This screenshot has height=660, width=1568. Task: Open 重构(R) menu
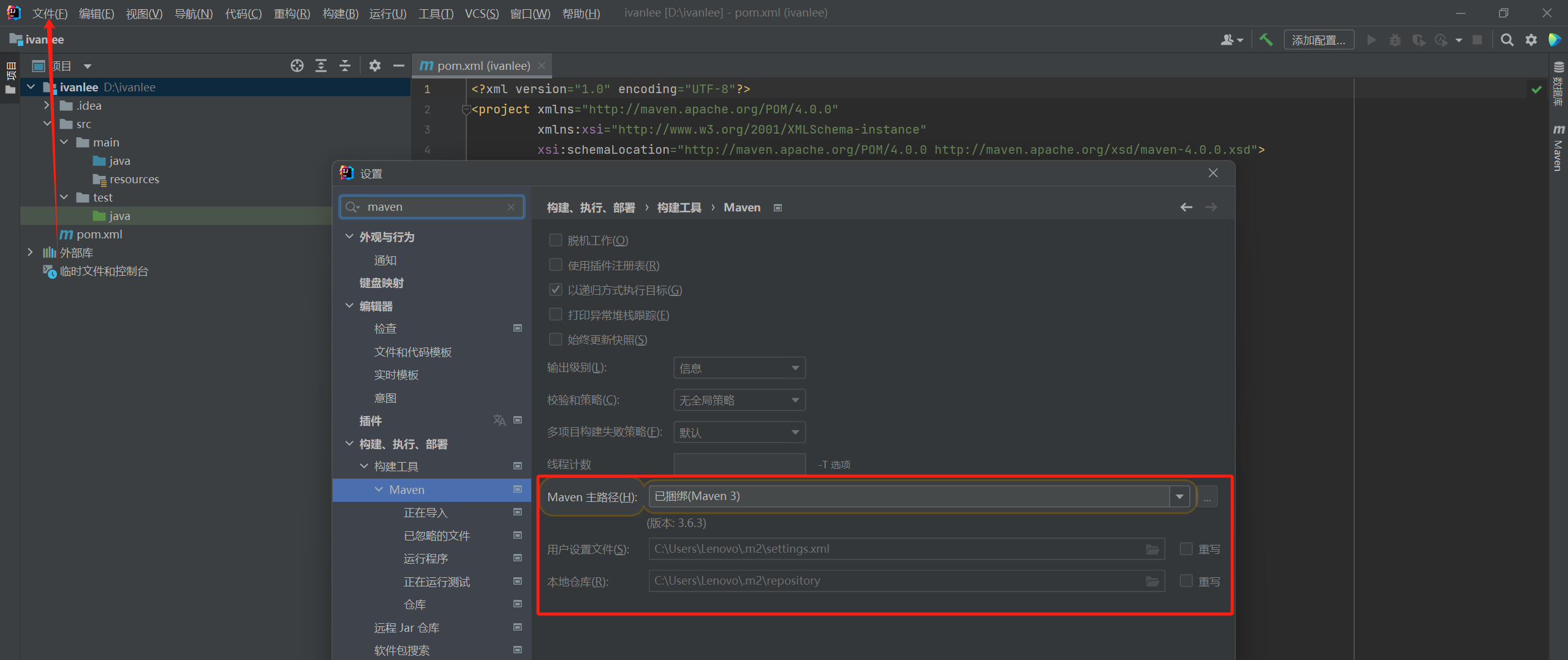pos(292,13)
